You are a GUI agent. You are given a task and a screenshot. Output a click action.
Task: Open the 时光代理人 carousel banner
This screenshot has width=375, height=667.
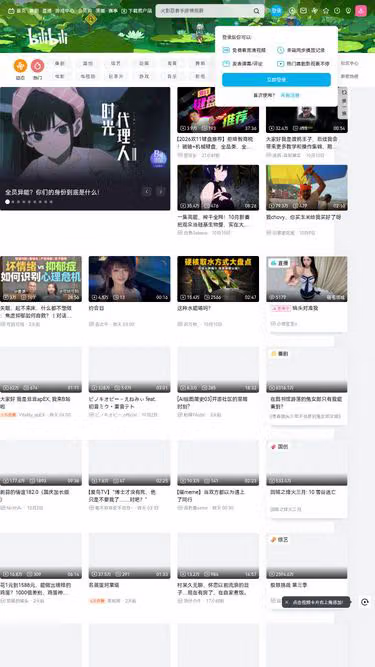(x=85, y=148)
